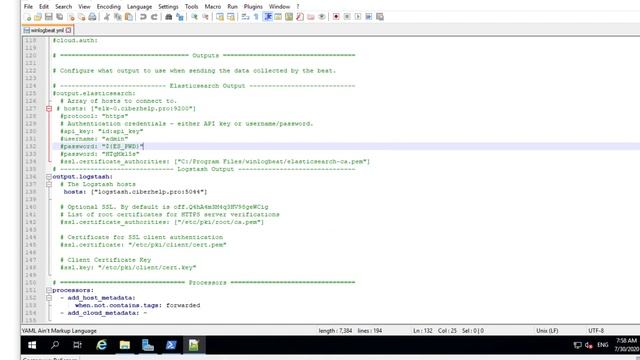Open PowerShell from the taskbar

click(171, 345)
